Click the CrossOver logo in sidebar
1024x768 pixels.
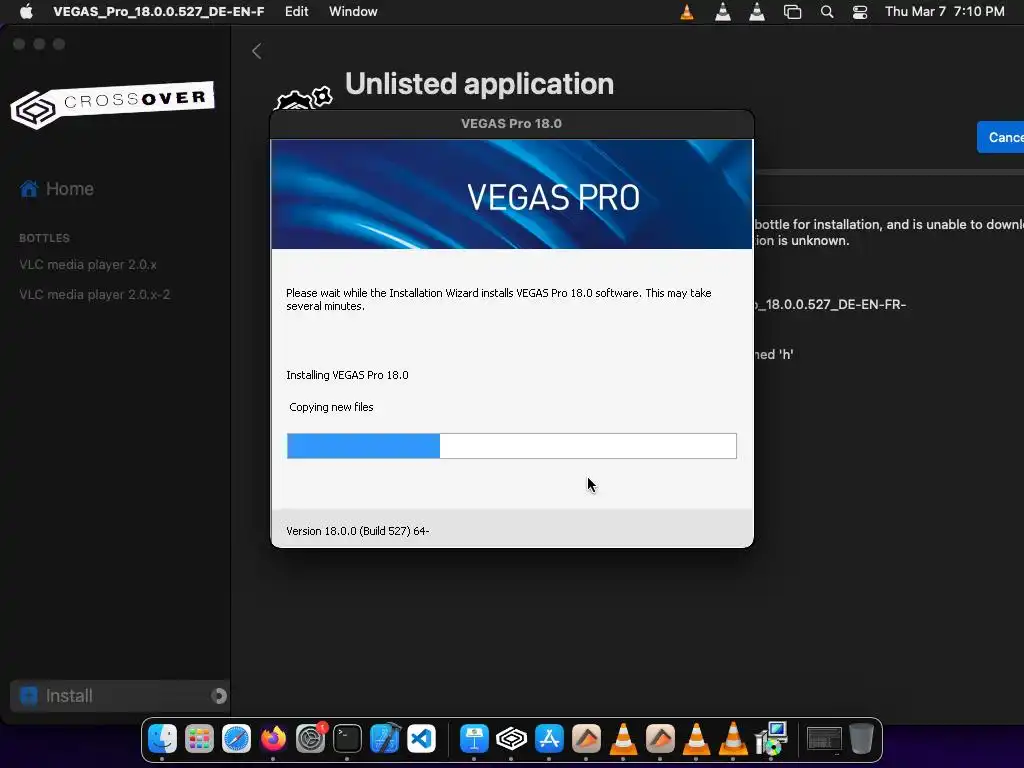(112, 104)
